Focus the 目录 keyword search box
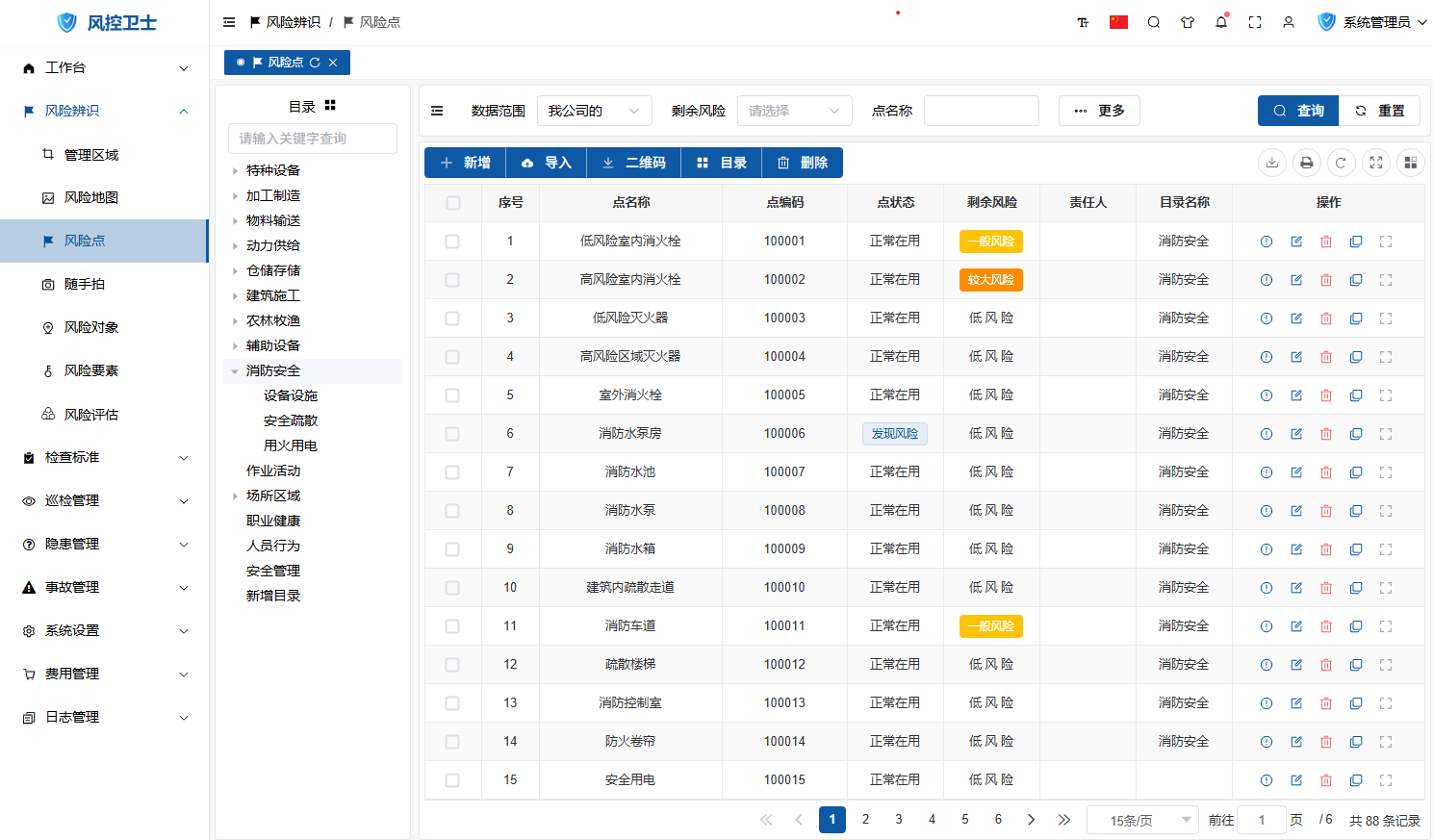The width and height of the screenshot is (1433, 840). click(x=313, y=139)
